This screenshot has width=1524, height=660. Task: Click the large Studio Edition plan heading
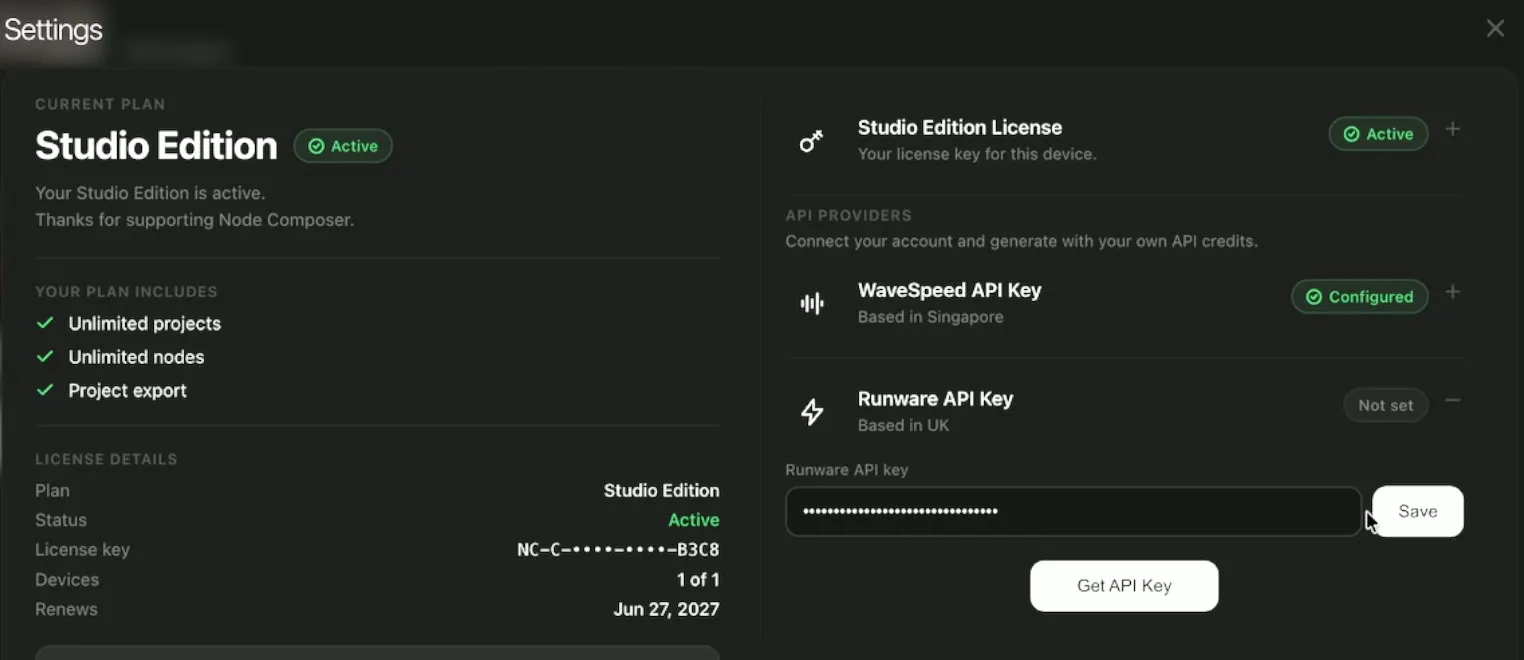coord(156,146)
